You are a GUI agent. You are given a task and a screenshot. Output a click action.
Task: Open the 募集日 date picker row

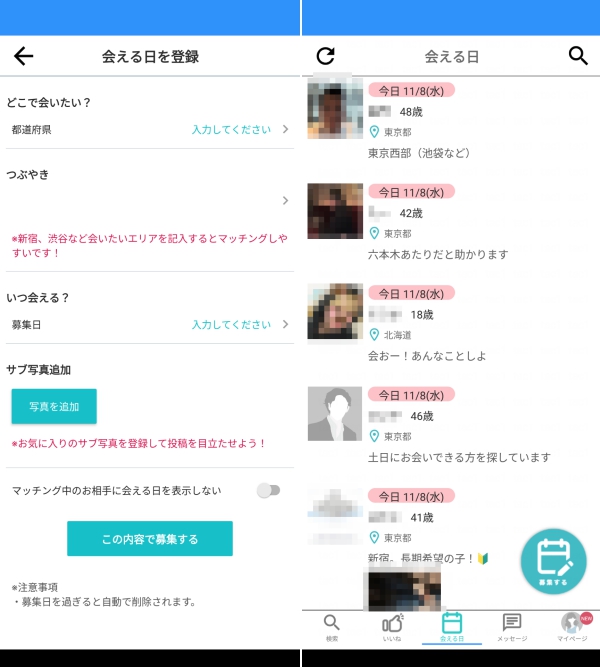click(x=150, y=324)
